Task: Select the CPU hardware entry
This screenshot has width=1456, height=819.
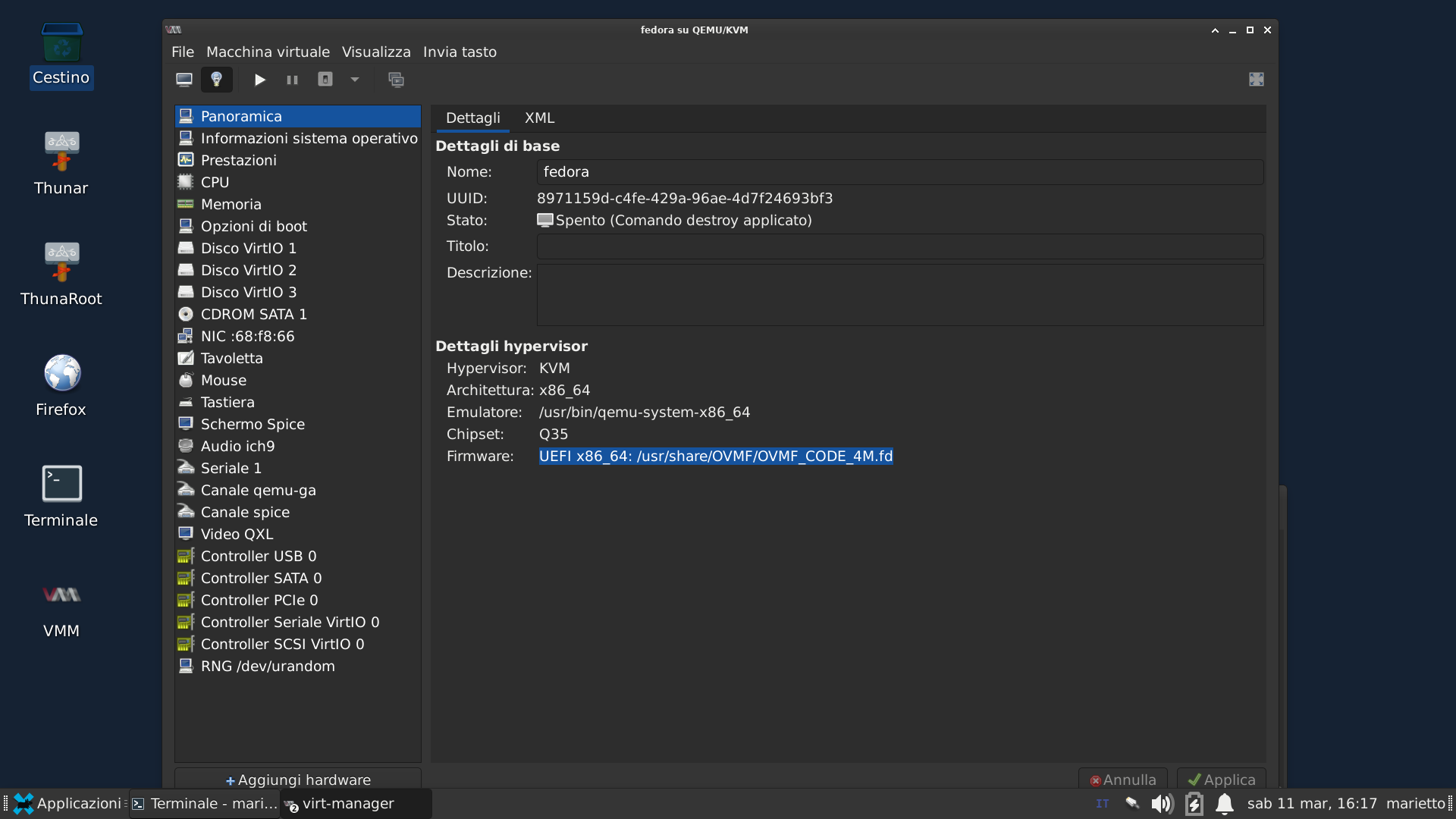Action: pos(298,182)
